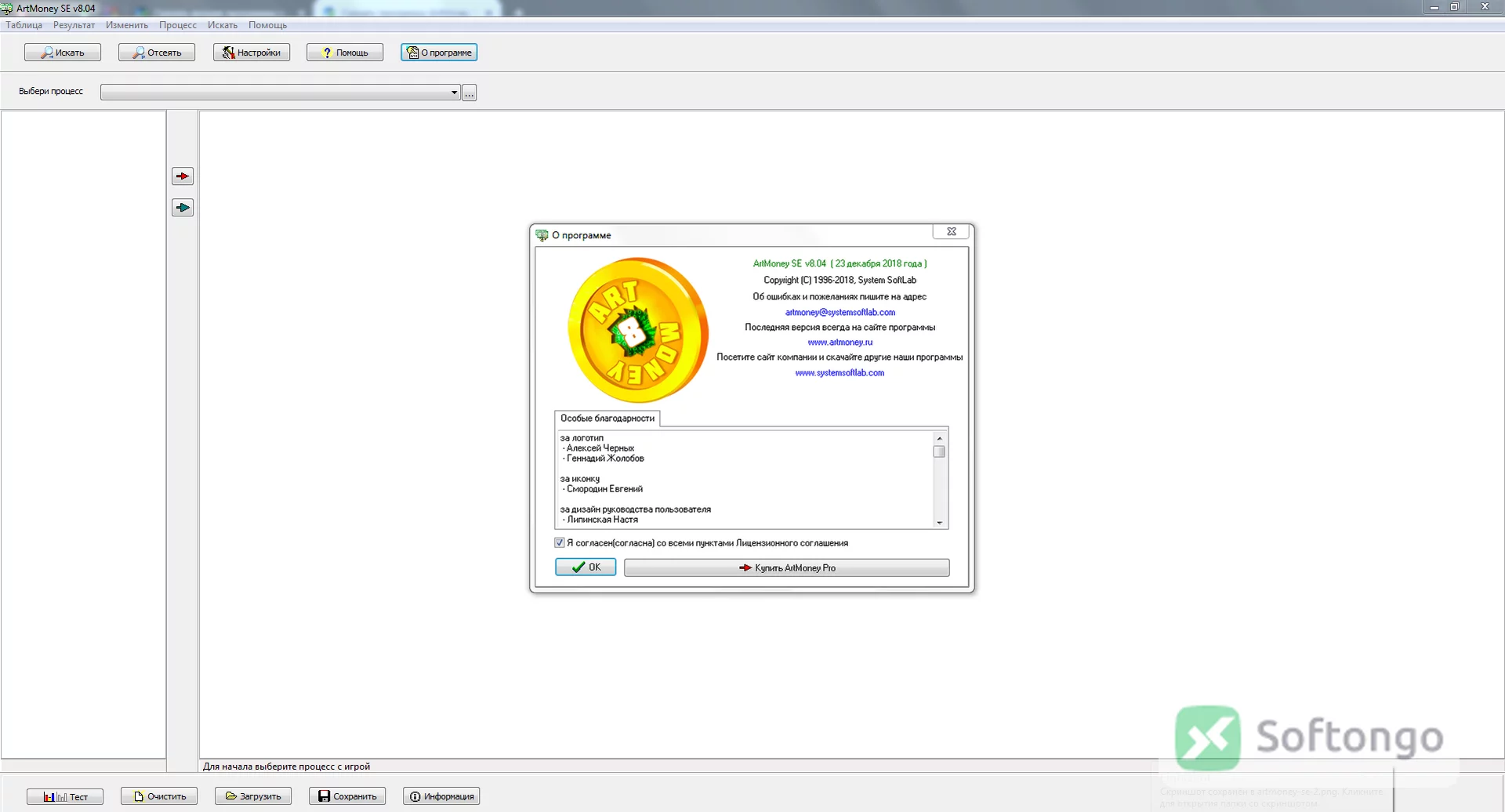Open the www.systemsoftlab.com link
The width and height of the screenshot is (1505, 812).
(x=840, y=372)
